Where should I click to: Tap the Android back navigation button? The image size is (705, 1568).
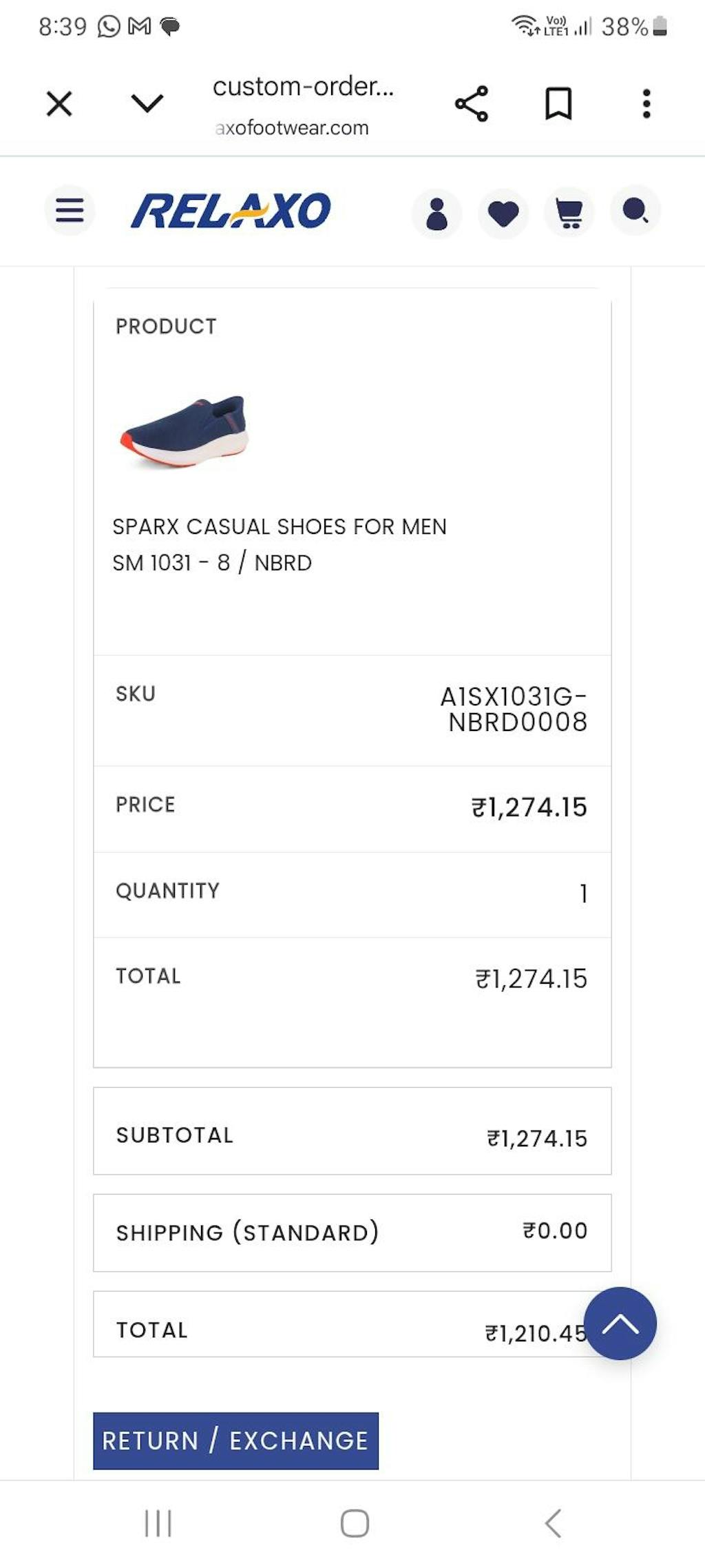[553, 1523]
